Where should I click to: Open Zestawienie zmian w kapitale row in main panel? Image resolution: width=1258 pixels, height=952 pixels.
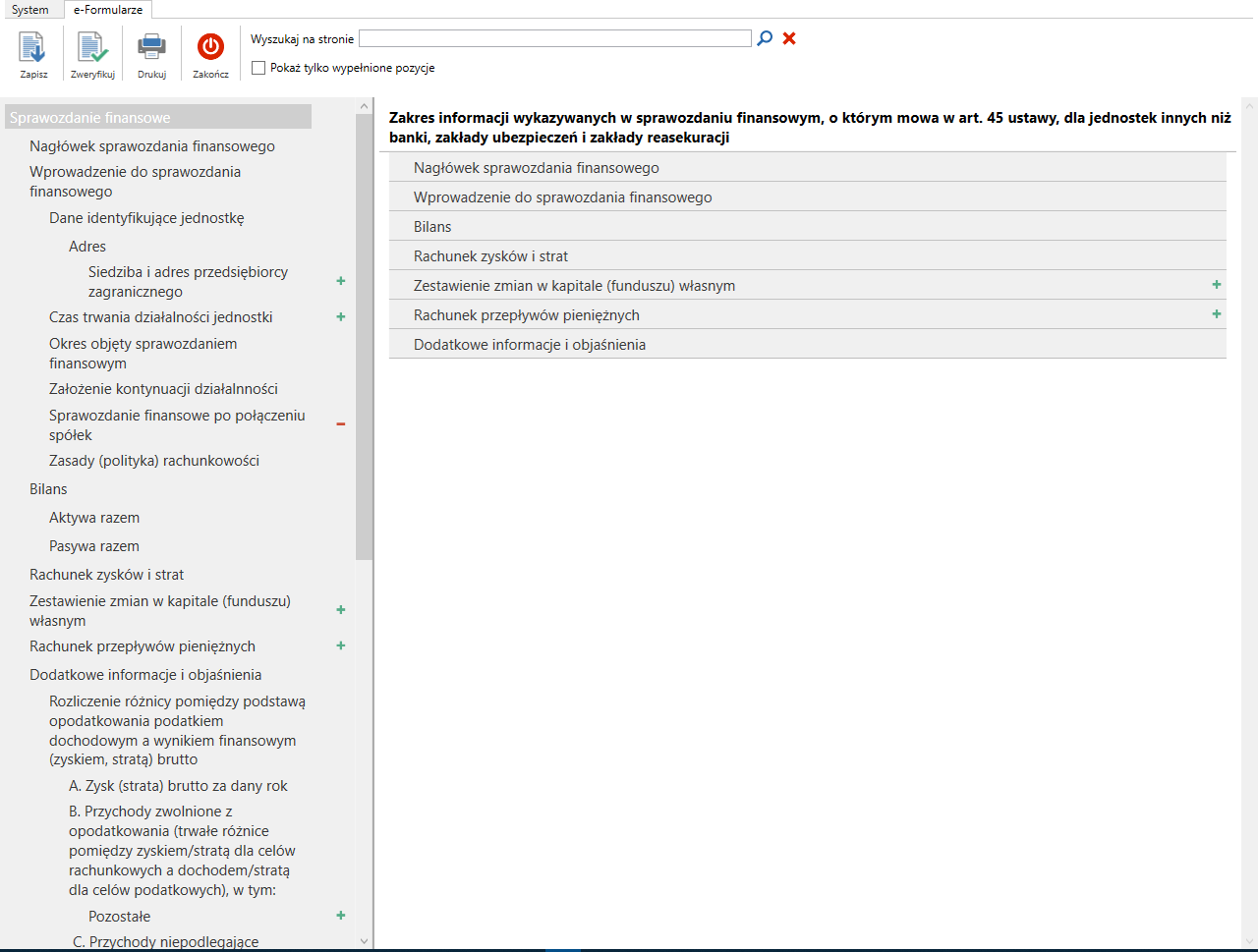point(808,285)
